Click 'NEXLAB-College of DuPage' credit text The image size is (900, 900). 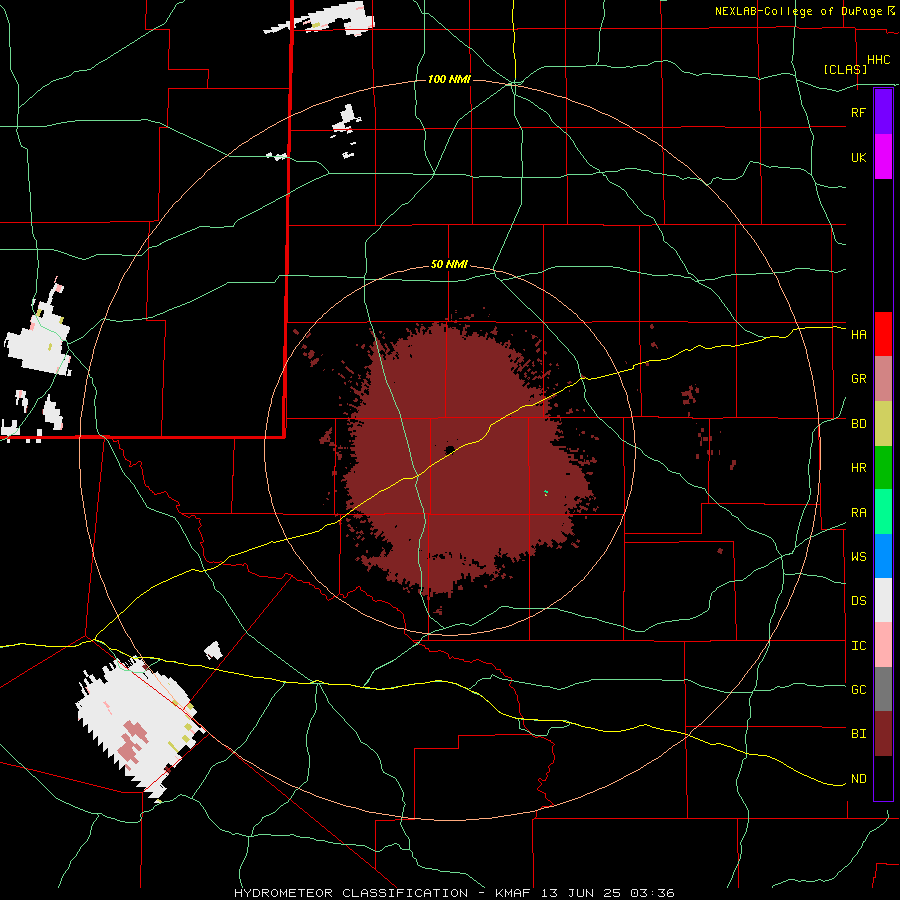click(x=798, y=11)
